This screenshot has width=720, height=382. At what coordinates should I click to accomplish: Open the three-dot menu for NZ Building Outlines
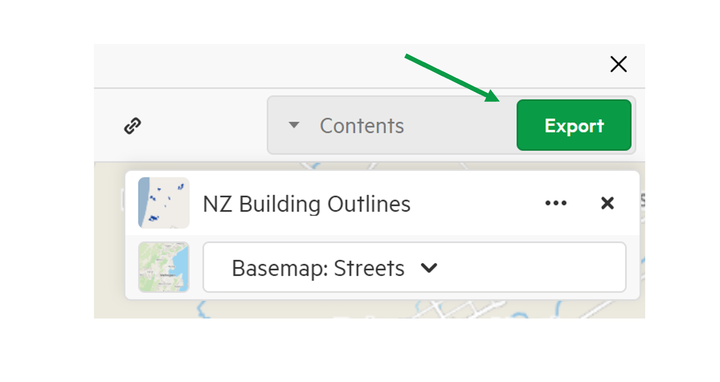coord(556,203)
